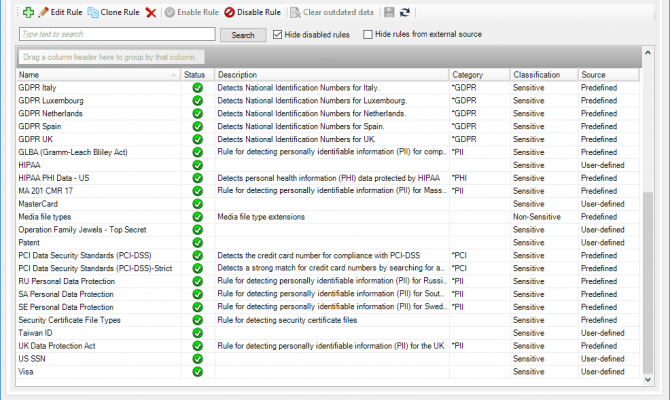Click Enable Rule toolbar button

(192, 12)
